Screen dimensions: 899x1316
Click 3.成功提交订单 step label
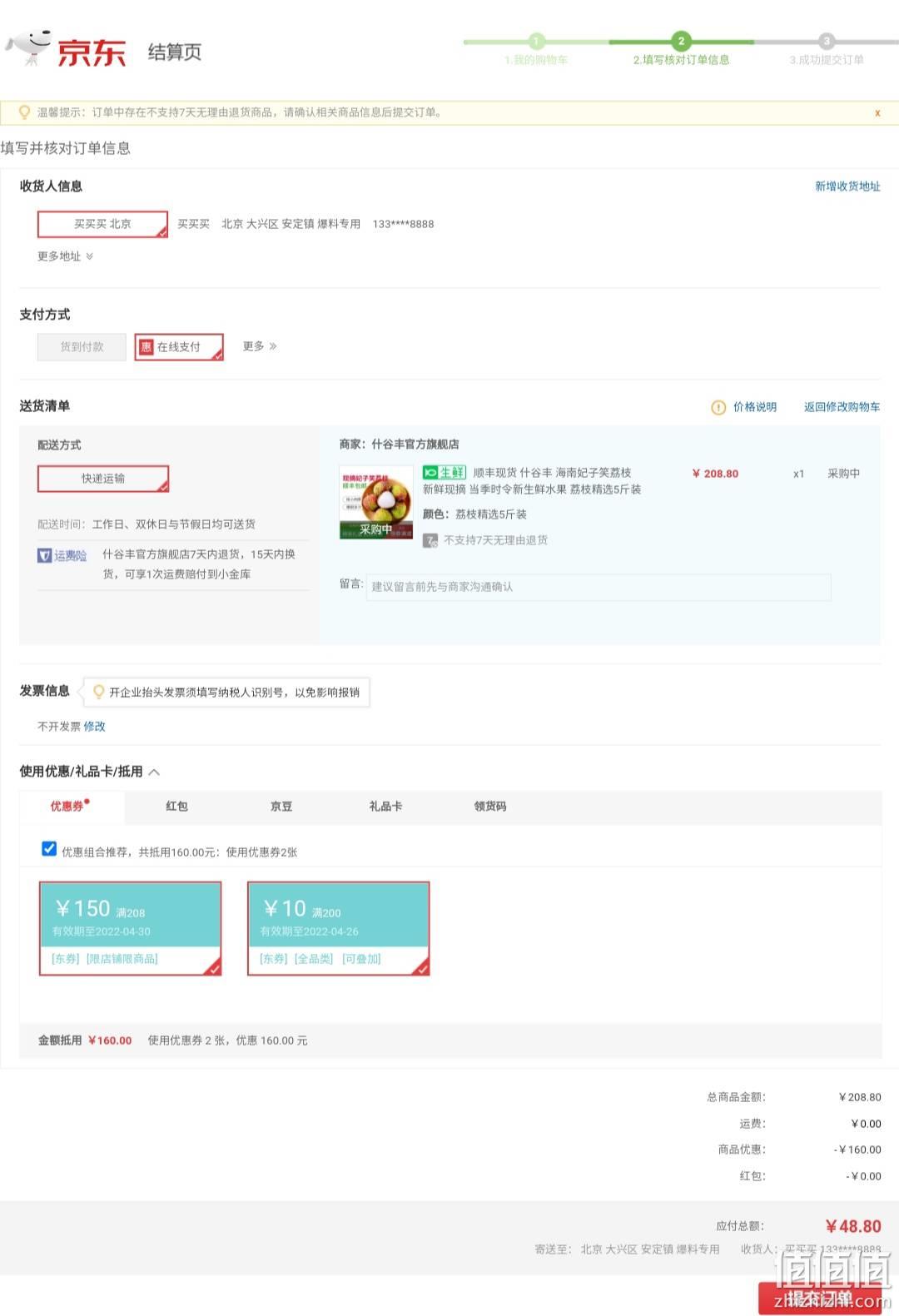[827, 60]
